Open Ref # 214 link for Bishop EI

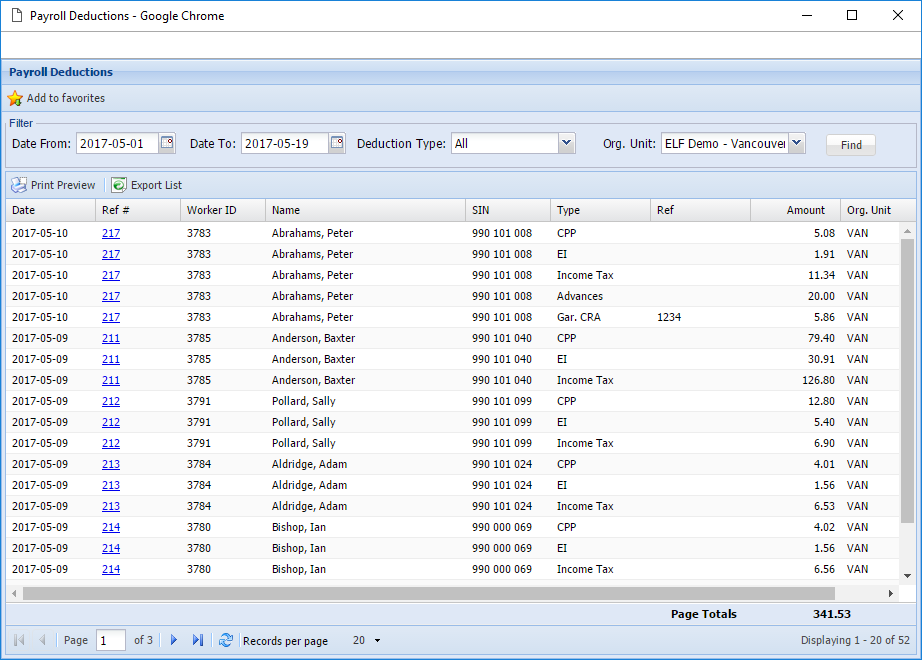[x=111, y=548]
